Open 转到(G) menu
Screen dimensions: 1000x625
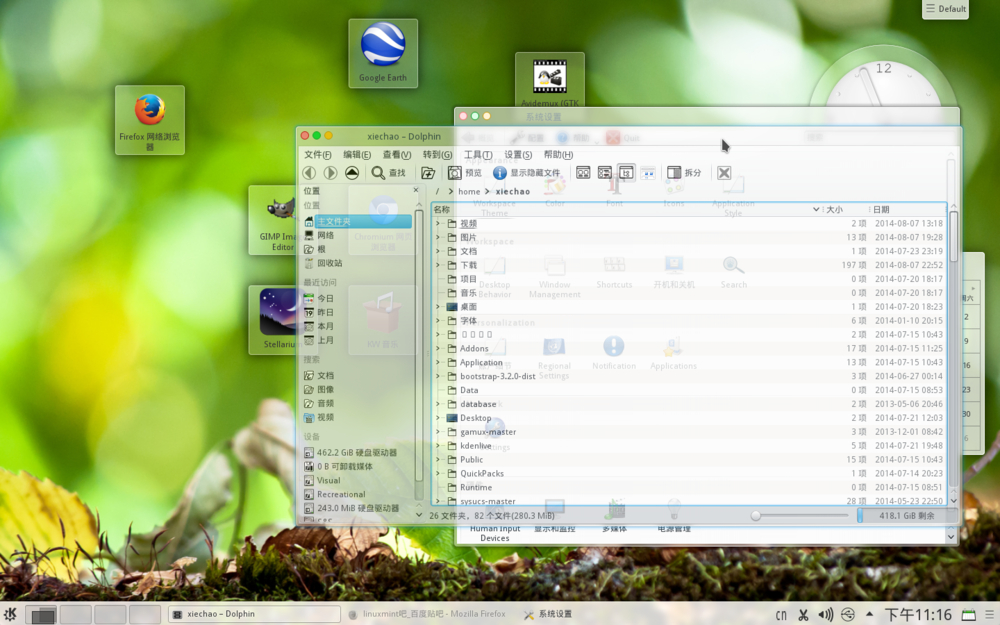[x=437, y=154]
